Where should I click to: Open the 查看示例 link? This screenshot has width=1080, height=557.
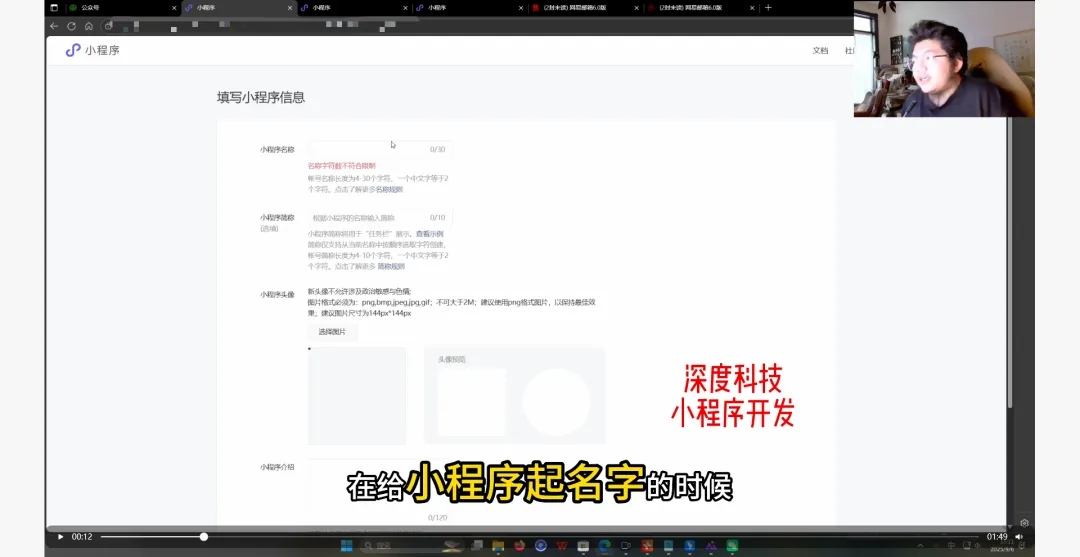point(429,234)
